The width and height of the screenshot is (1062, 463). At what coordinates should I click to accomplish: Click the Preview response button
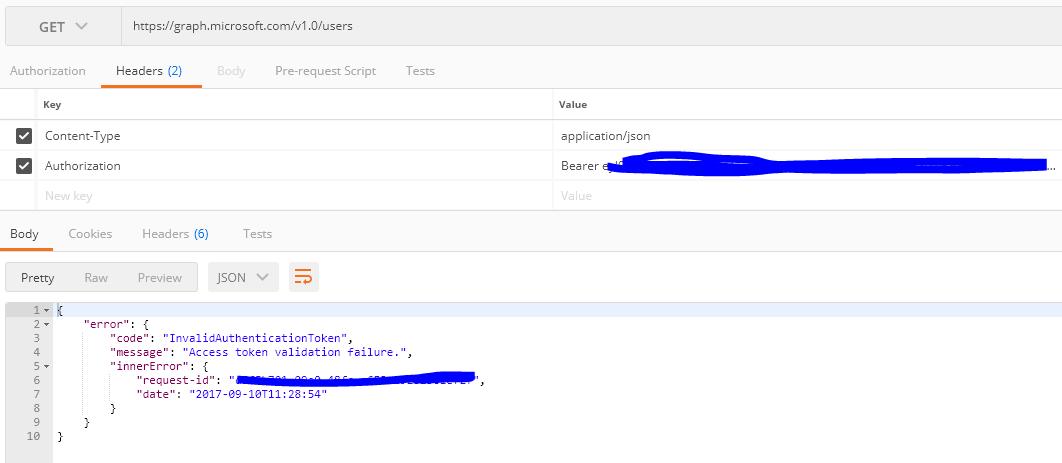point(160,277)
